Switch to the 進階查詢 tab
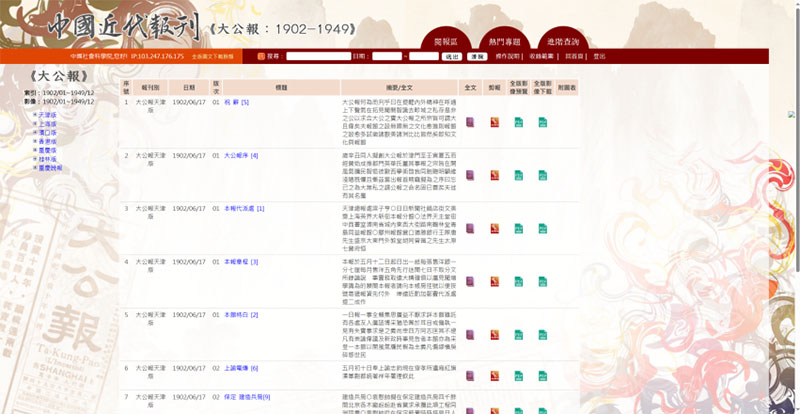Image resolution: width=800 pixels, height=414 pixels. (x=563, y=40)
